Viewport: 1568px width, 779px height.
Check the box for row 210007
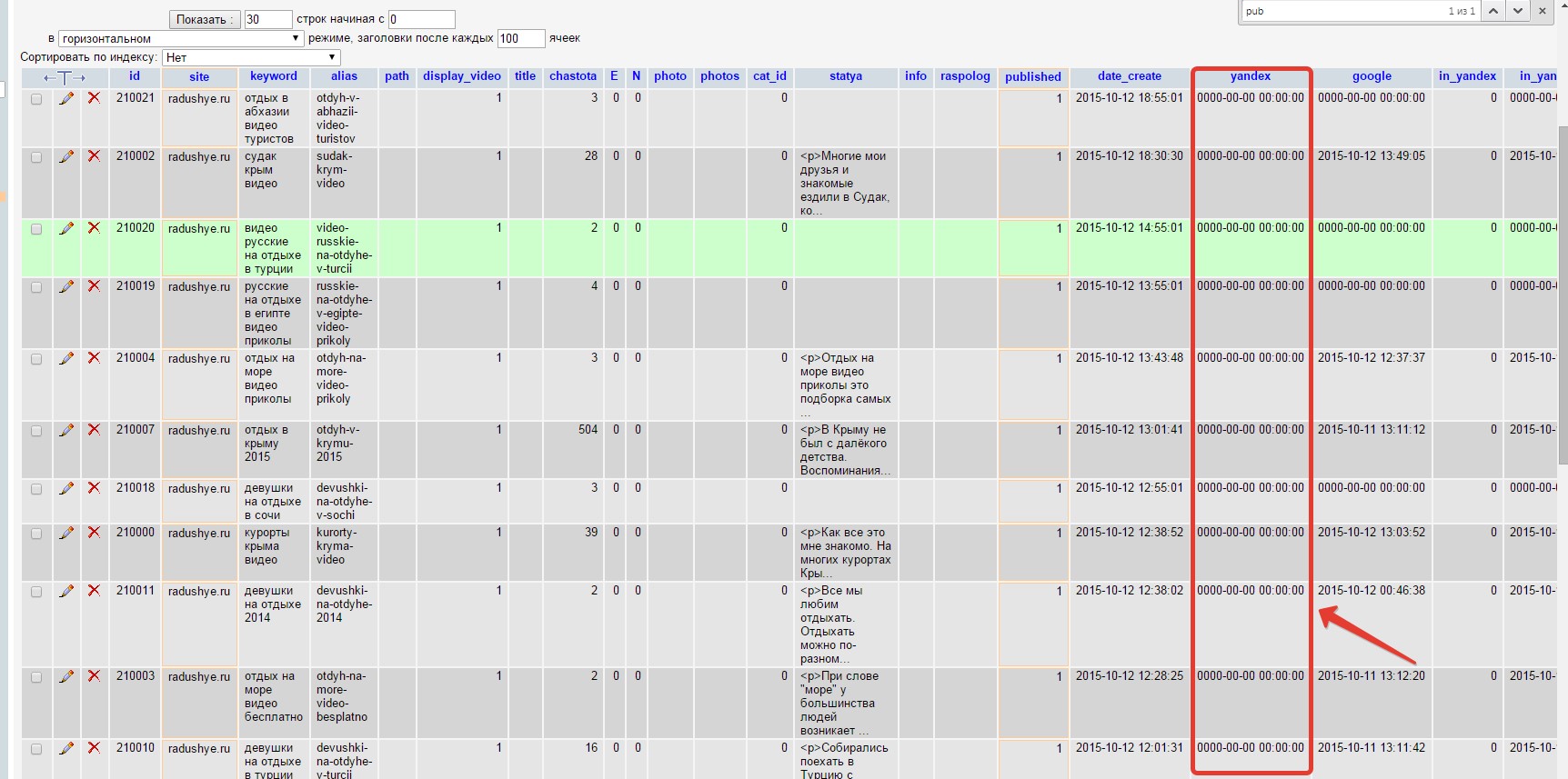(36, 431)
